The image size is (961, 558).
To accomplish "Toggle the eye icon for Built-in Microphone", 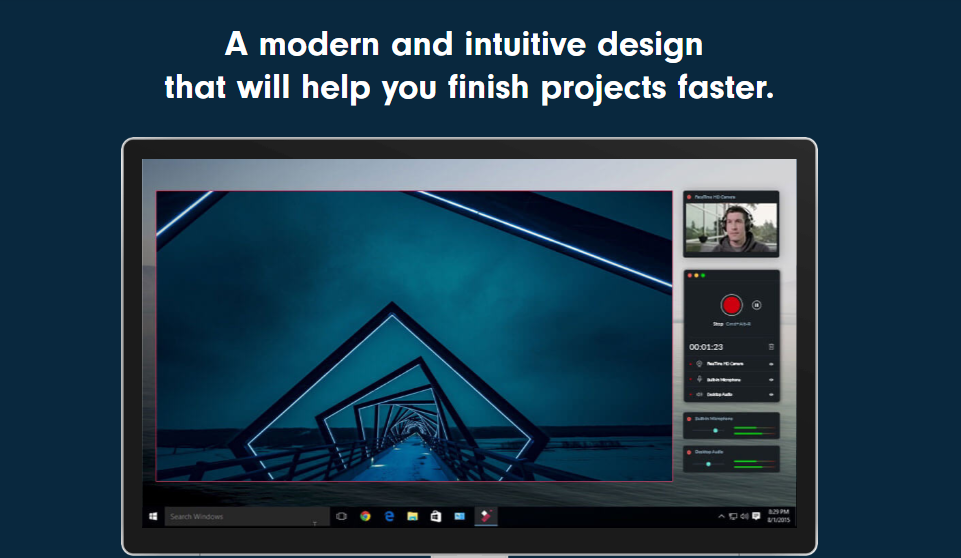I will coord(771,380).
